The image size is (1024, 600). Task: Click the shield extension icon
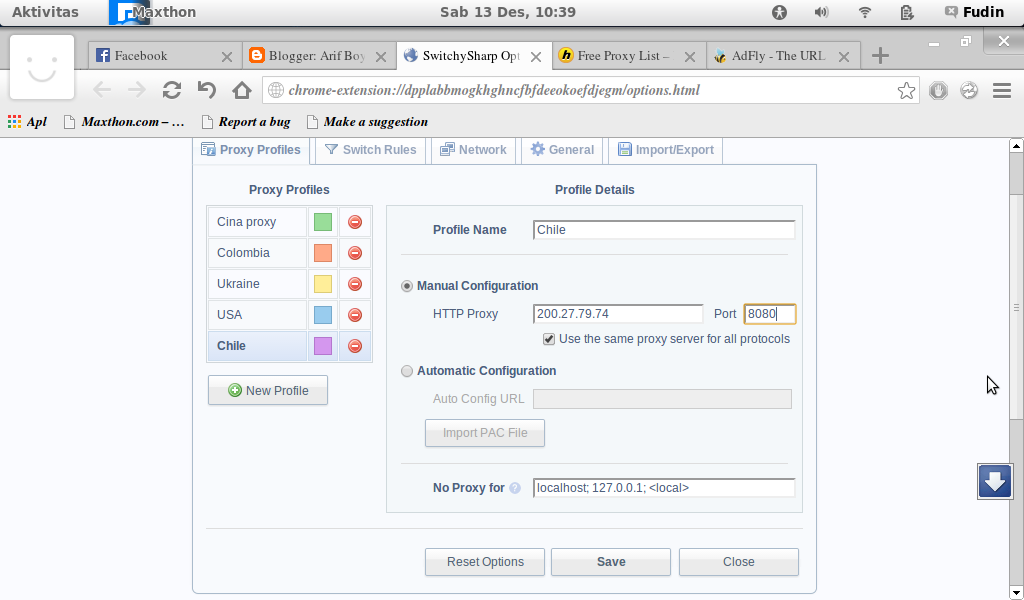click(938, 91)
